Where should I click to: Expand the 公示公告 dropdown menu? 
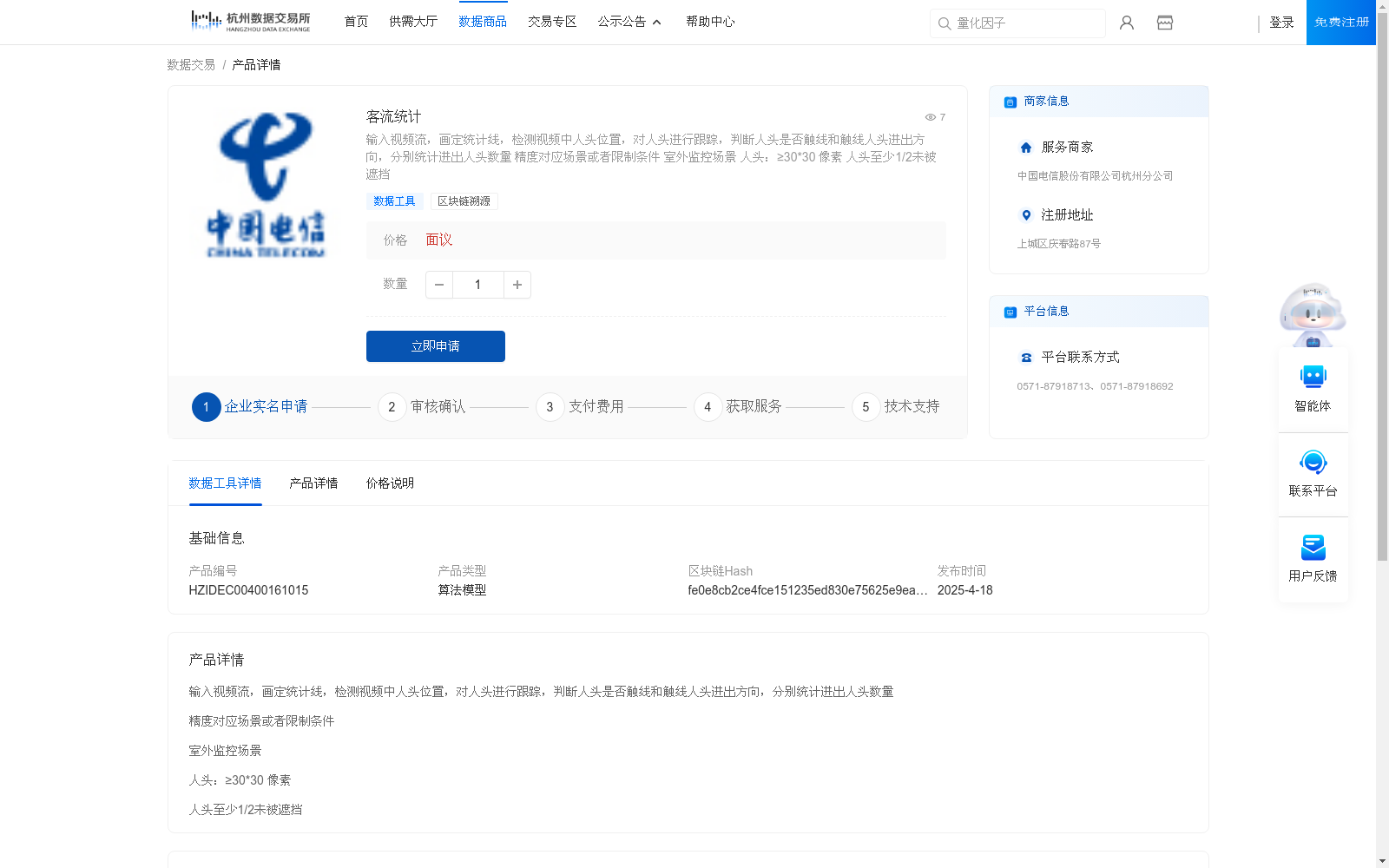(629, 22)
